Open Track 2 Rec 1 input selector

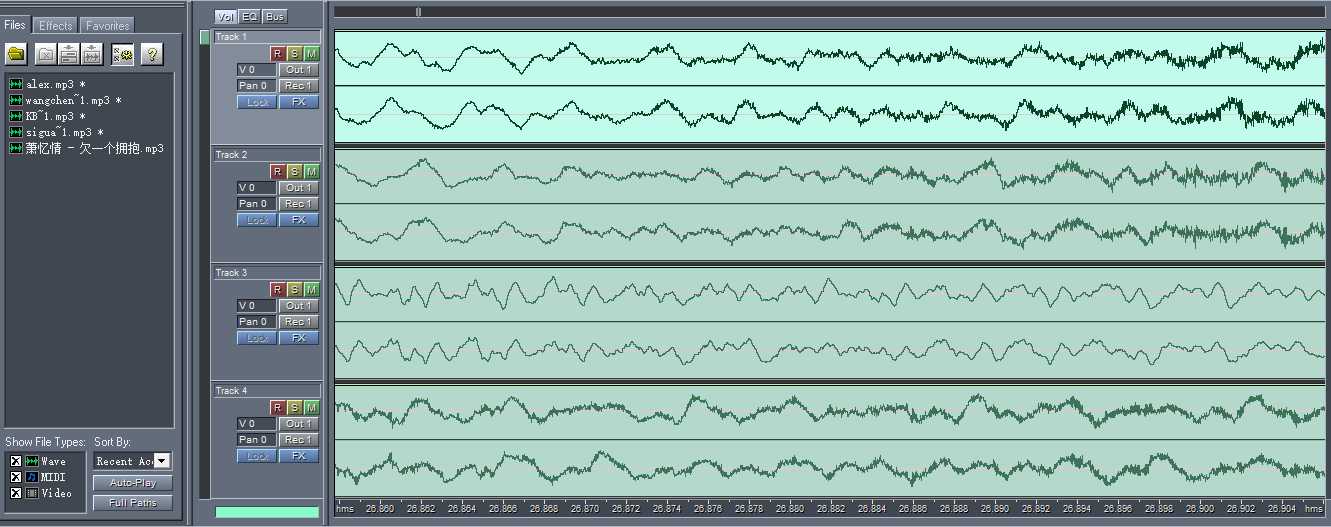click(299, 204)
